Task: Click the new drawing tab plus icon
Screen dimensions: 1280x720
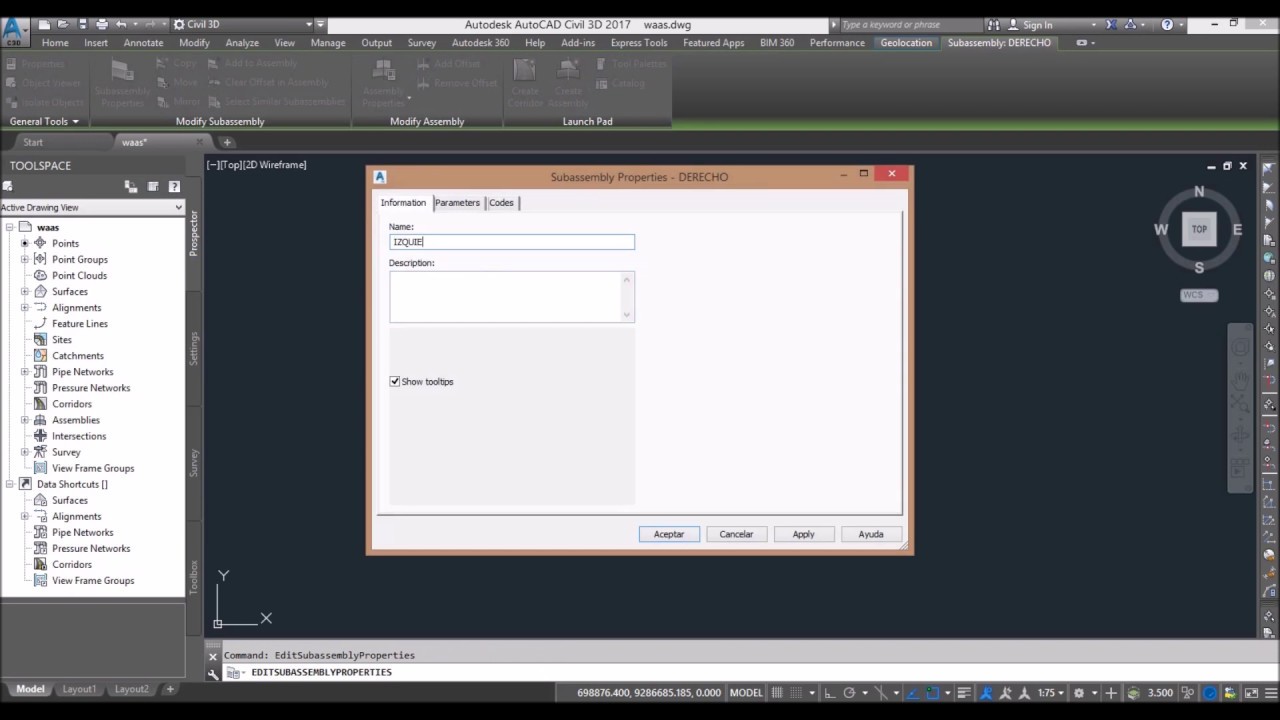Action: (x=227, y=142)
